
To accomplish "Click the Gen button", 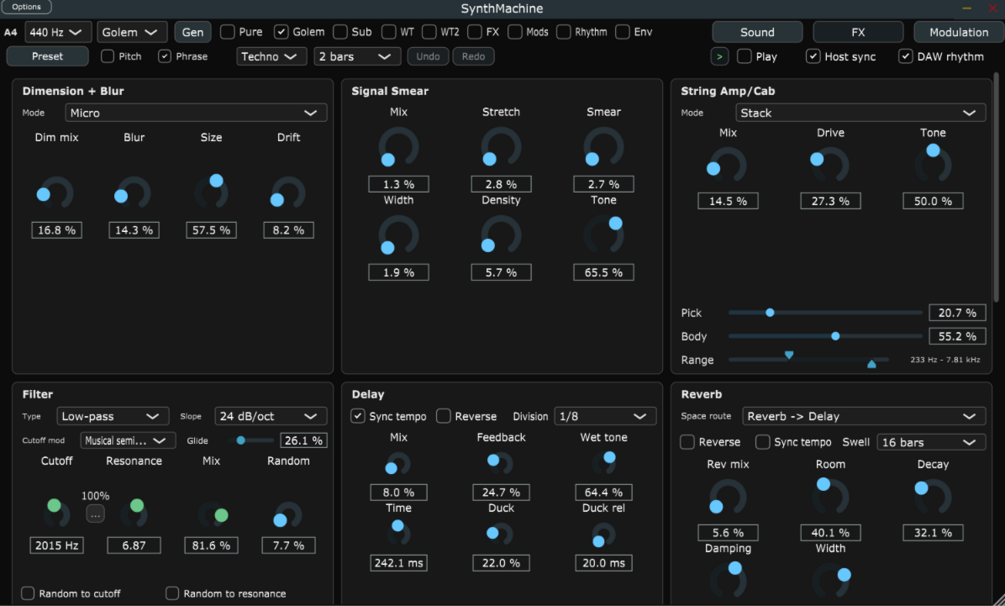I will click(x=192, y=32).
